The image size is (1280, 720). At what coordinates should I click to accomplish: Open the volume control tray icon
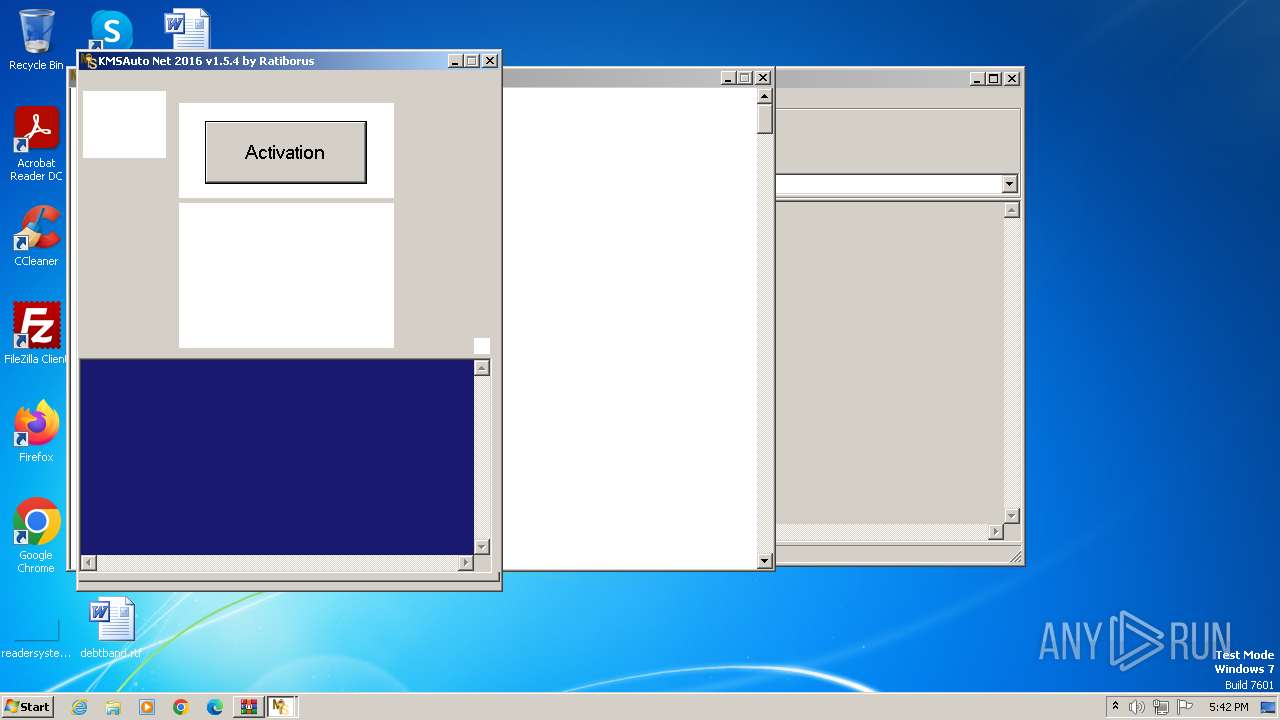click(1137, 707)
